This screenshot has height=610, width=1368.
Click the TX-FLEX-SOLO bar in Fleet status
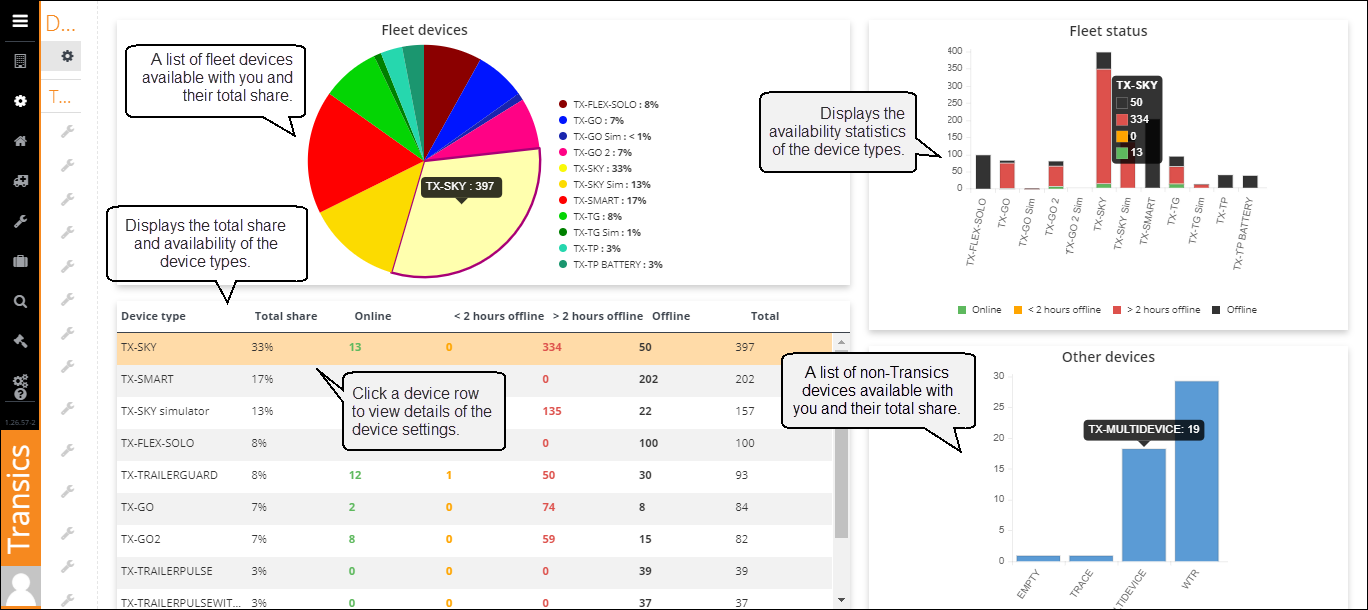pos(983,172)
